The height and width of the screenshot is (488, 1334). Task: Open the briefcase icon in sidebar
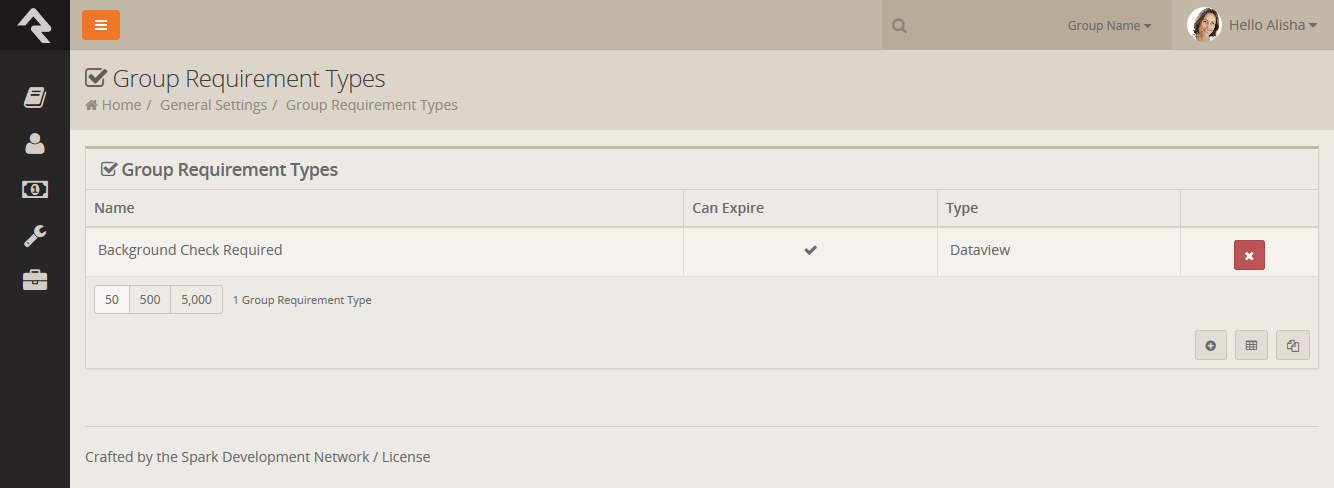pos(35,281)
